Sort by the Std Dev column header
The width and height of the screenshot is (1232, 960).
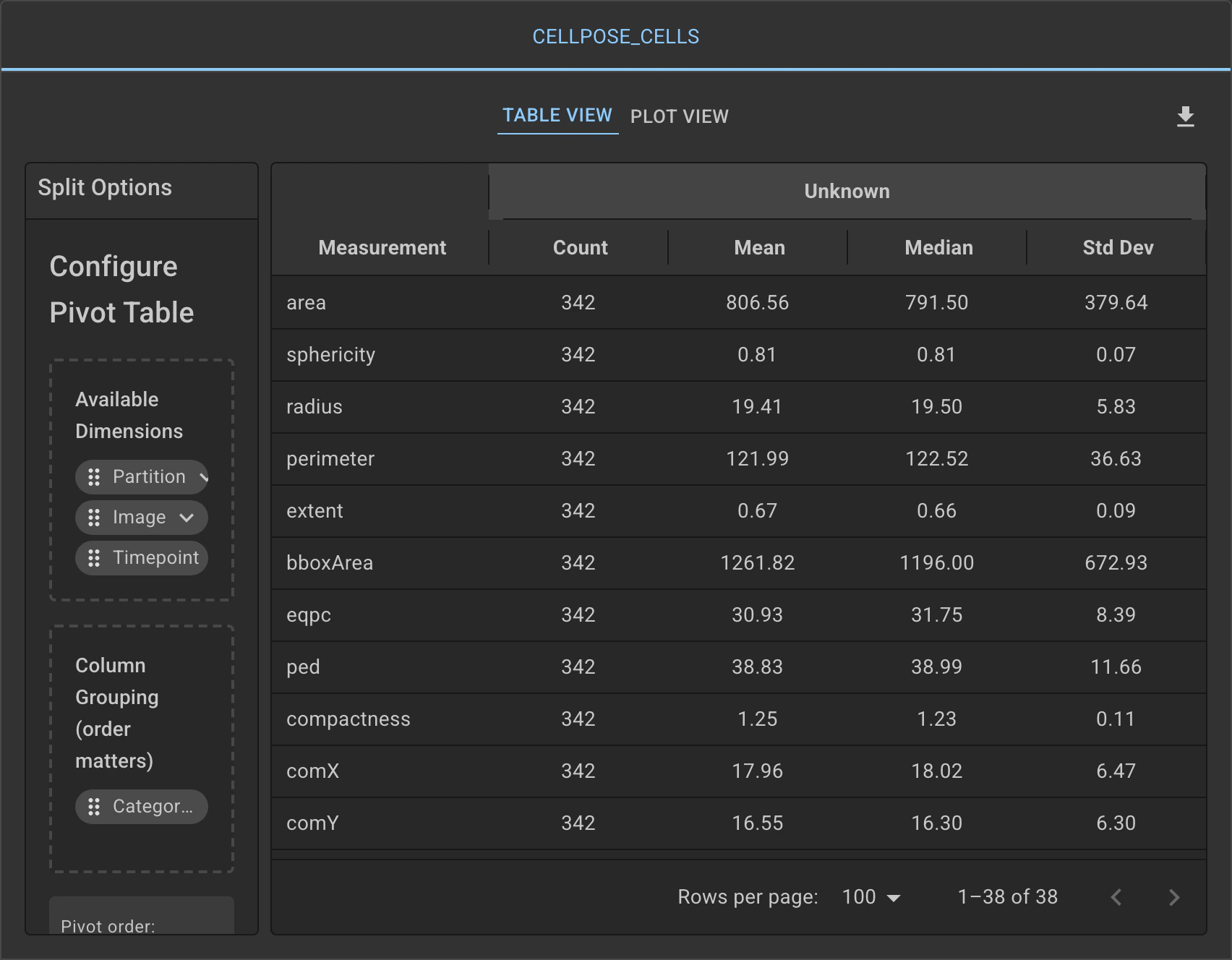pyautogui.click(x=1118, y=248)
